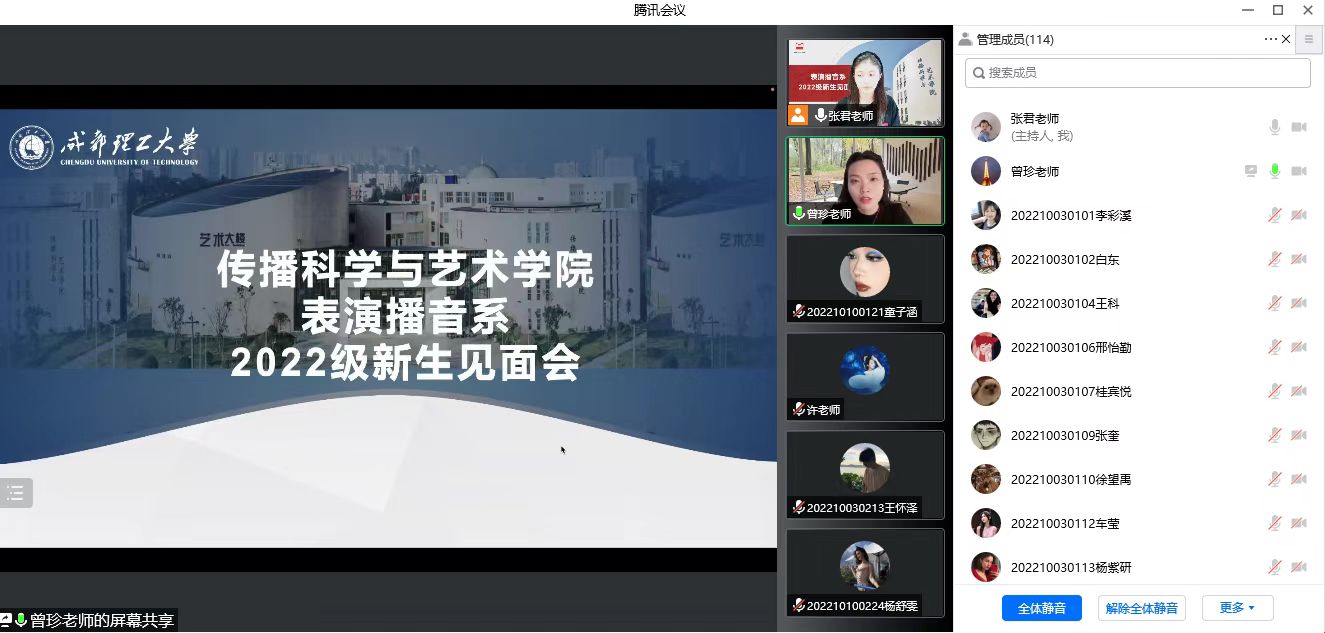Unmute microphone of 202210030102白东
Screen dimensions: 1325x633
[1275, 259]
